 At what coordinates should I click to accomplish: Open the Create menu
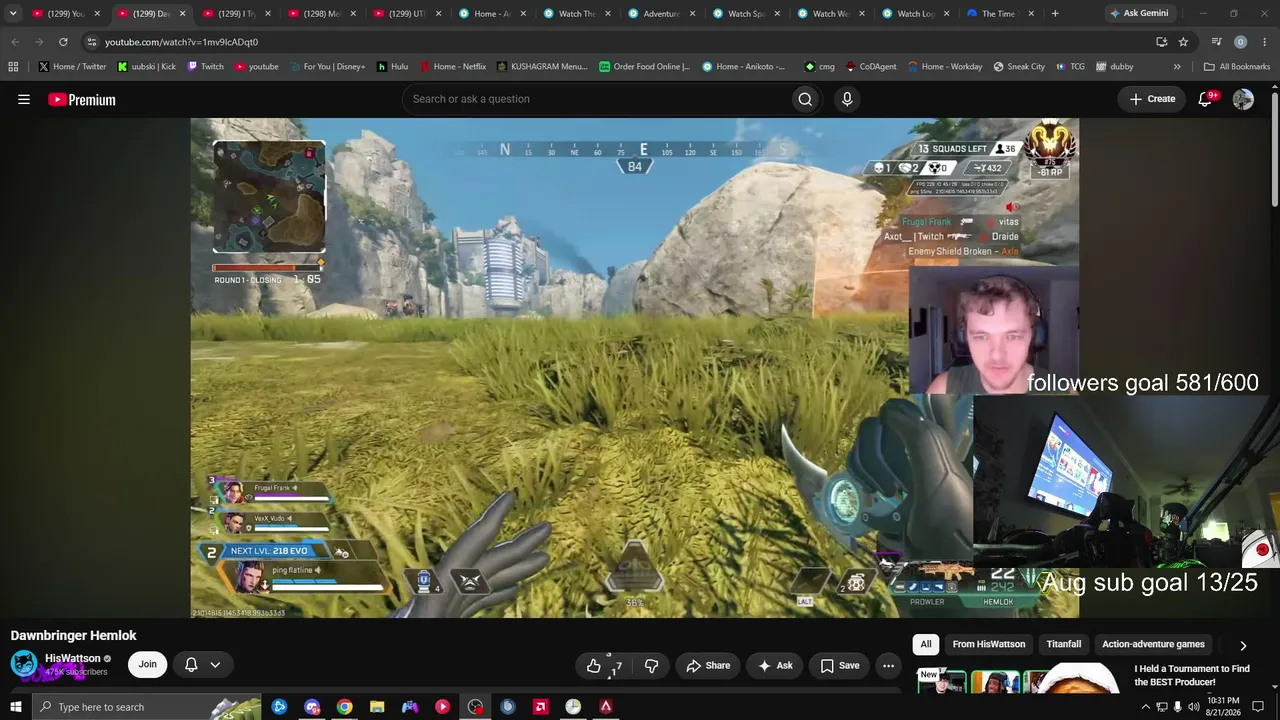click(x=1152, y=99)
